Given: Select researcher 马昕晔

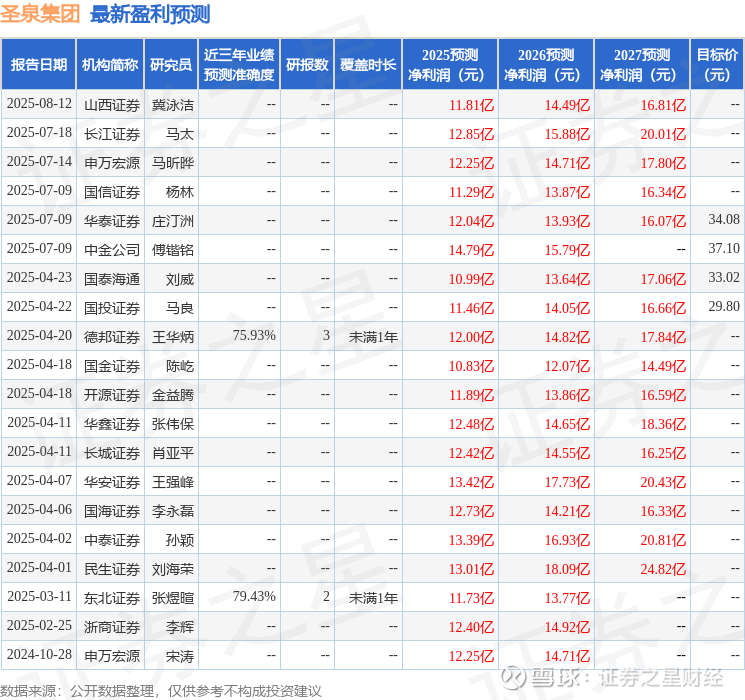Looking at the screenshot, I should (x=173, y=163).
